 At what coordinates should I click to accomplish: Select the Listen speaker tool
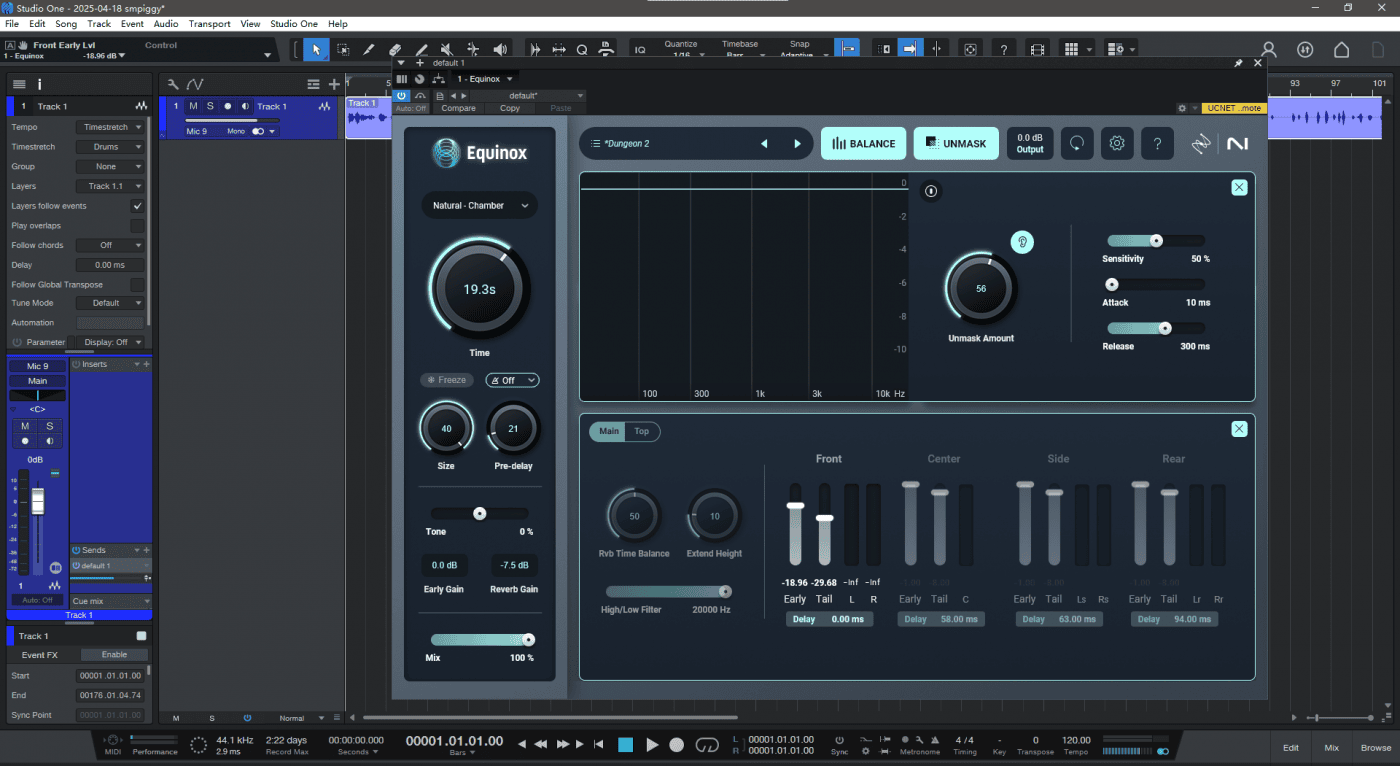pyautogui.click(x=500, y=49)
